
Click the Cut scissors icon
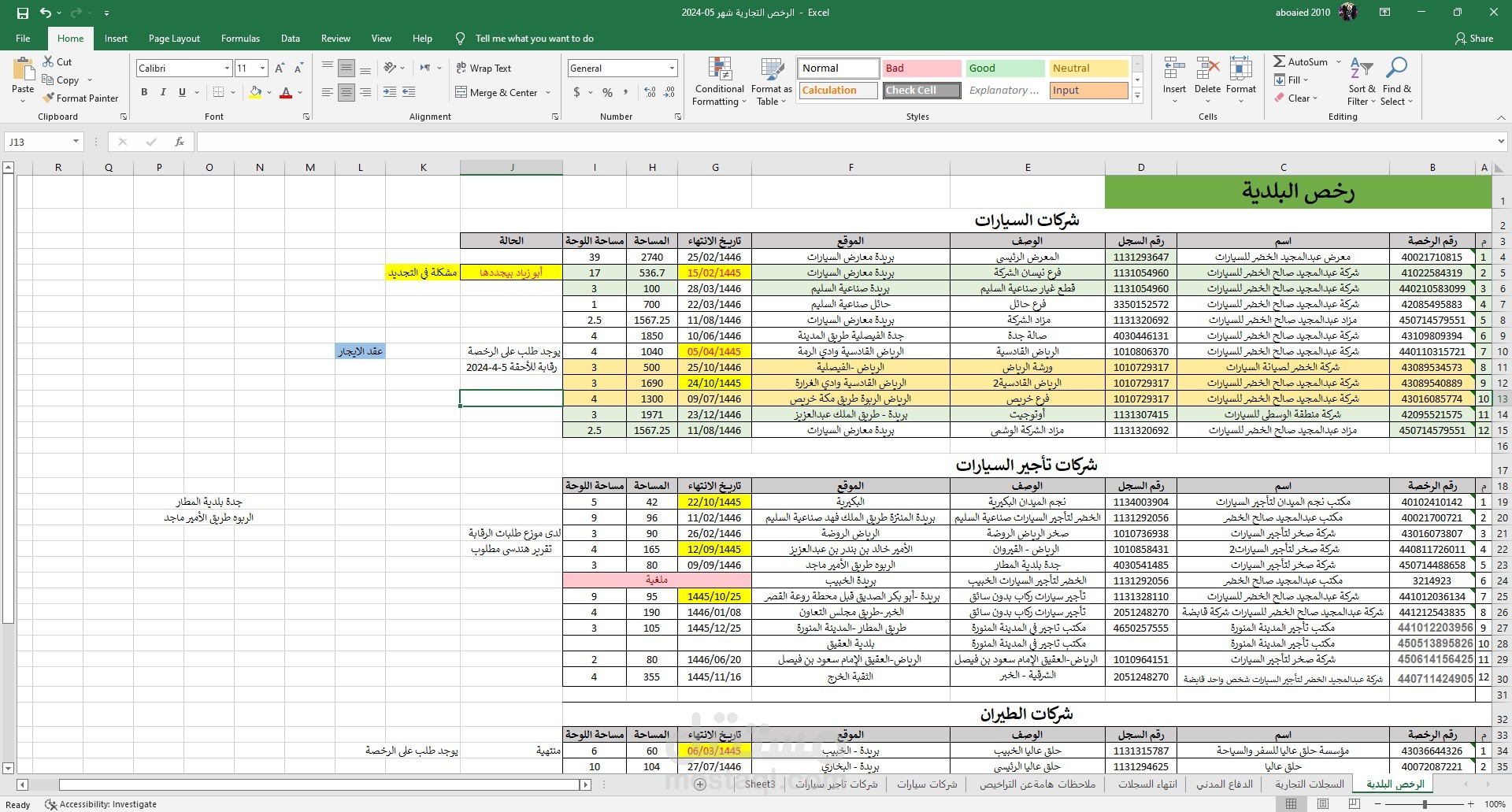click(x=48, y=61)
